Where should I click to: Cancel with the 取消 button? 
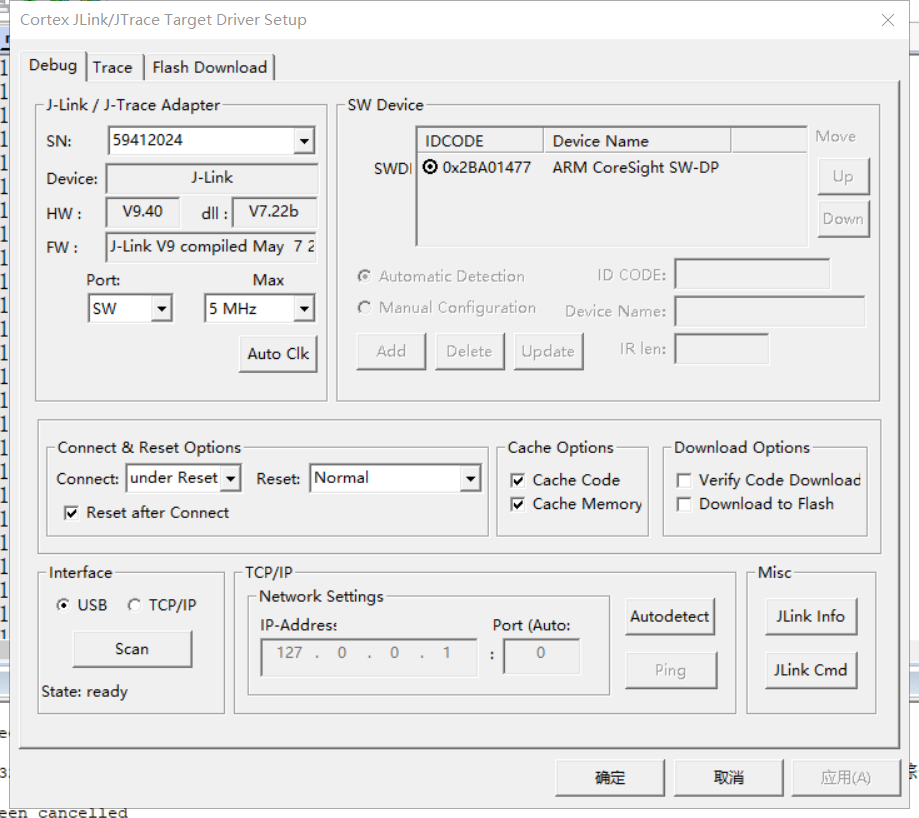[x=729, y=778]
